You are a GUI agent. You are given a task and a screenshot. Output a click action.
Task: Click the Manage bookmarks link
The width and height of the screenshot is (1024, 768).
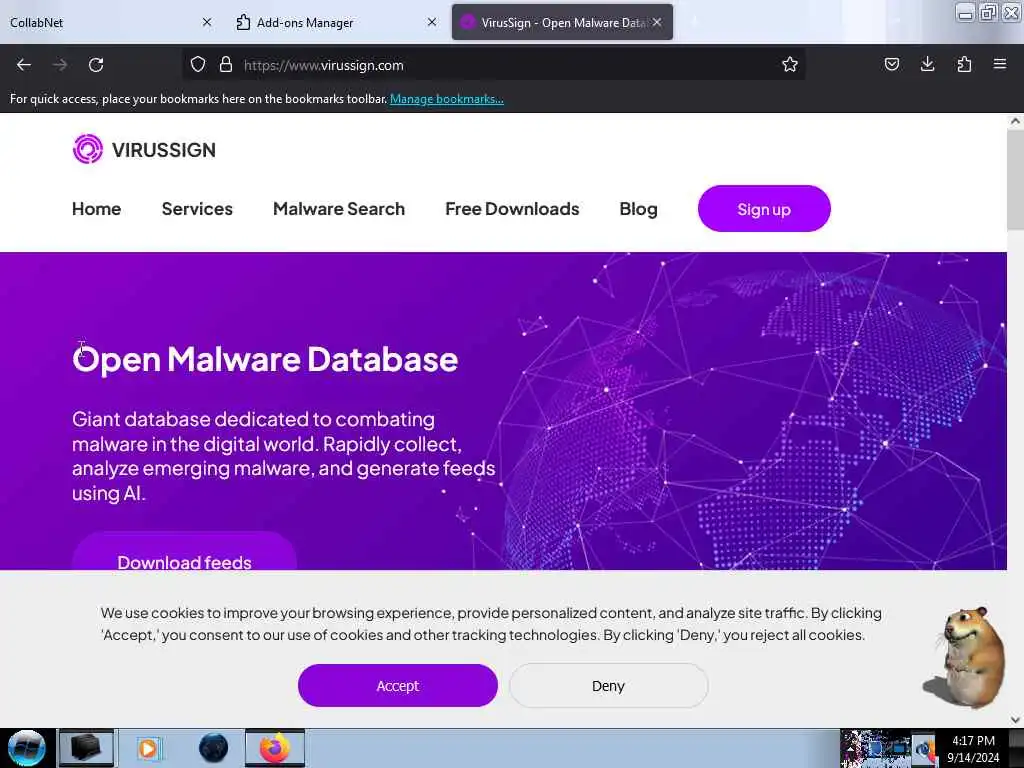click(447, 99)
